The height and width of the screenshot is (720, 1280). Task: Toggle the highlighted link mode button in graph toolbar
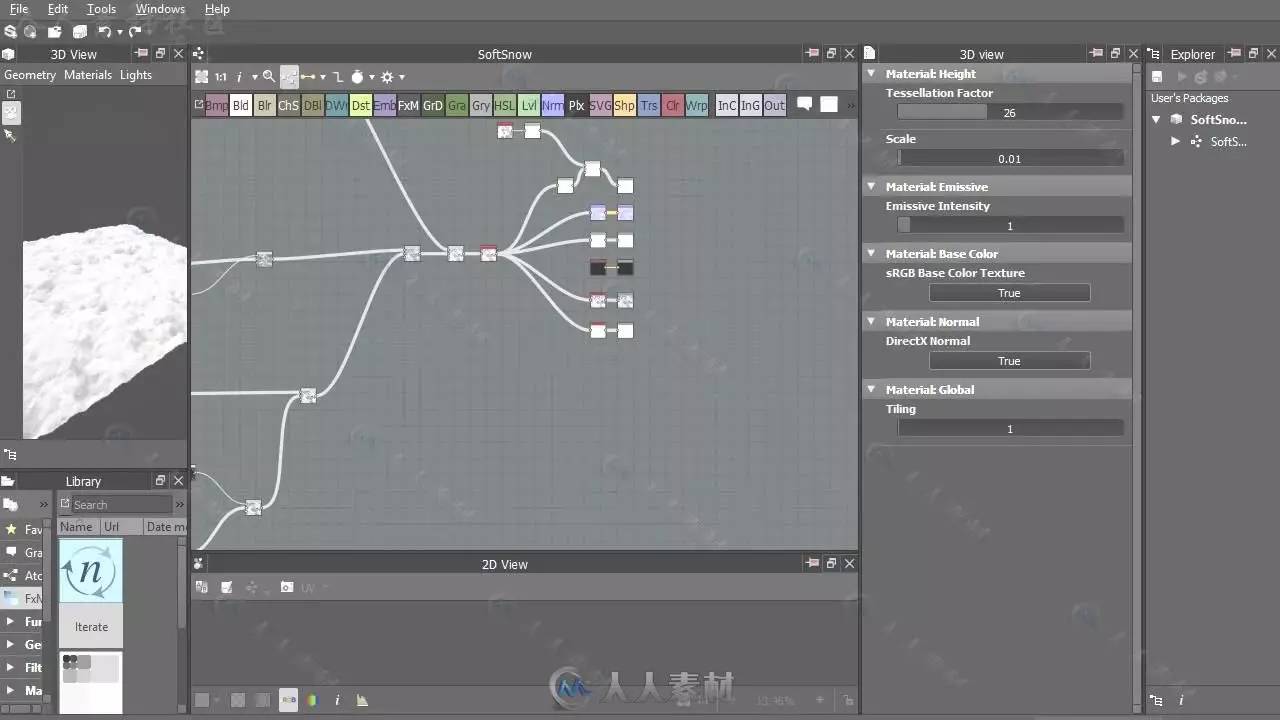289,77
